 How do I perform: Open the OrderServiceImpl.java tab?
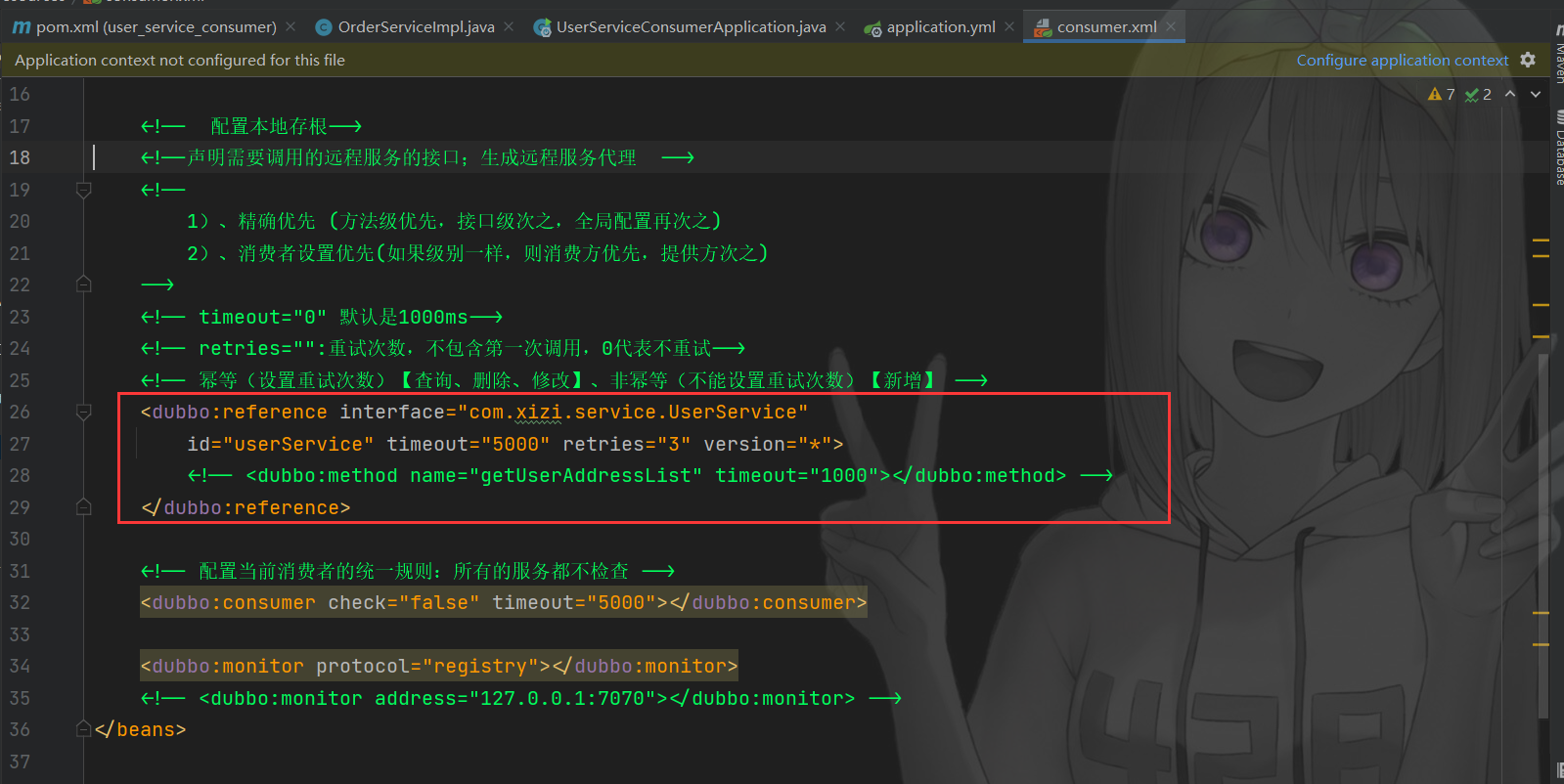416,27
